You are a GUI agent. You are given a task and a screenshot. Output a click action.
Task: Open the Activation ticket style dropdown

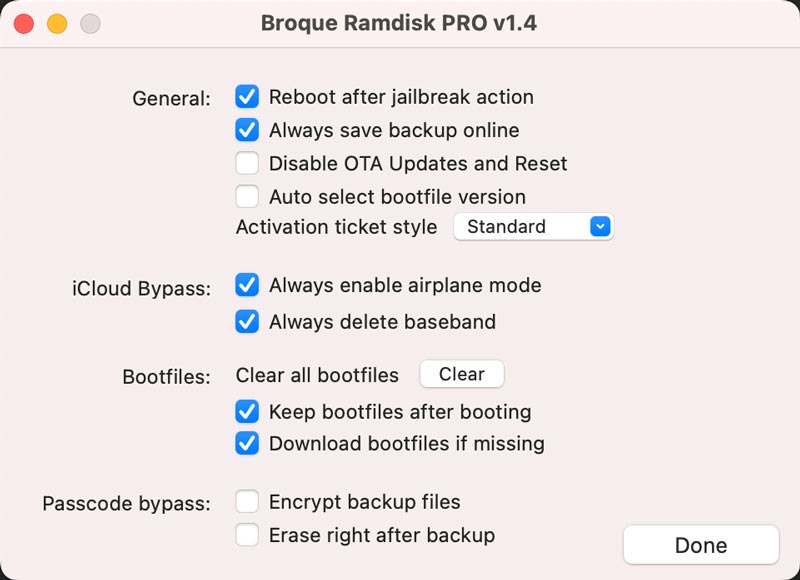533,226
